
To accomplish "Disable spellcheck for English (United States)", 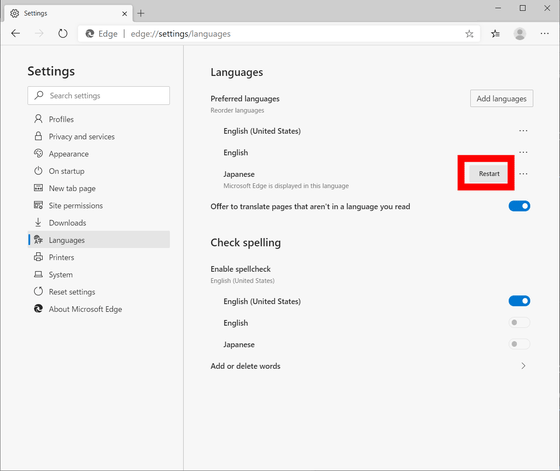I will 519,301.
